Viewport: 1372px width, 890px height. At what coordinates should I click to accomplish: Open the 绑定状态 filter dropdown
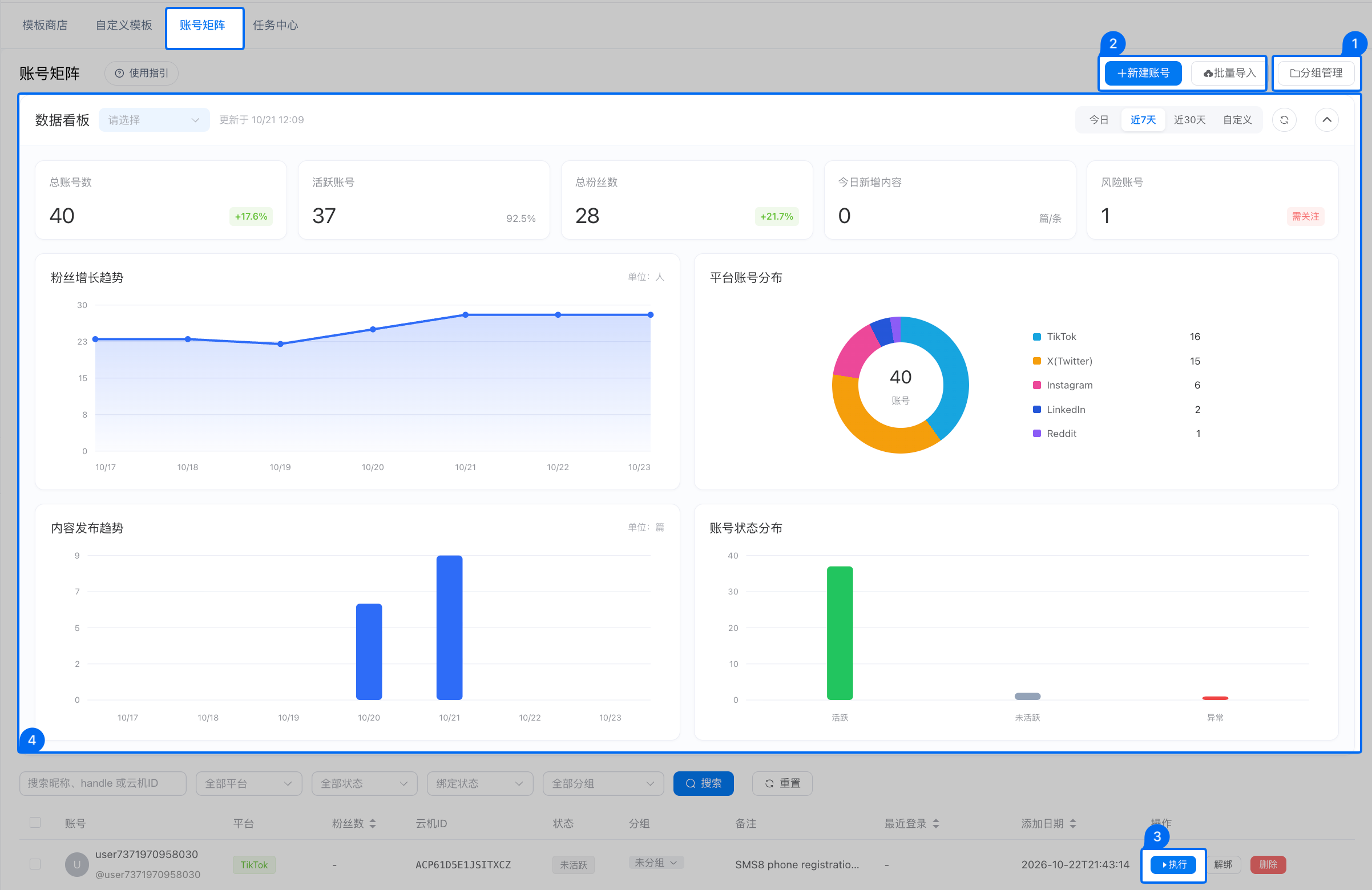(x=479, y=783)
